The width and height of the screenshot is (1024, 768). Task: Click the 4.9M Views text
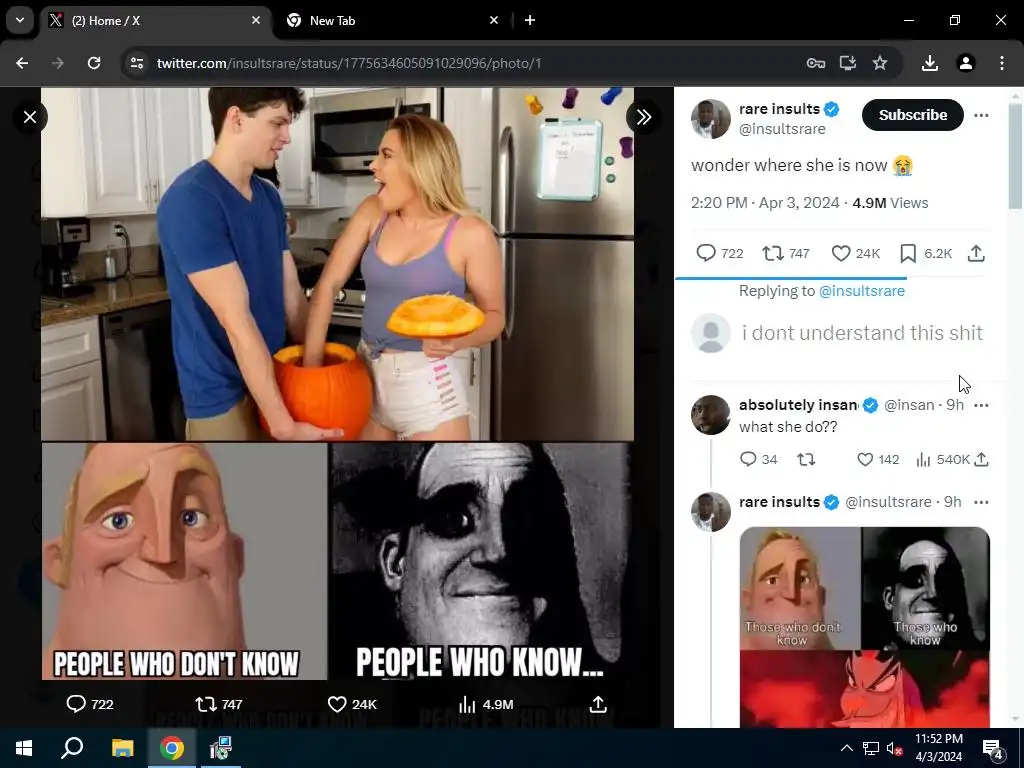pos(890,203)
